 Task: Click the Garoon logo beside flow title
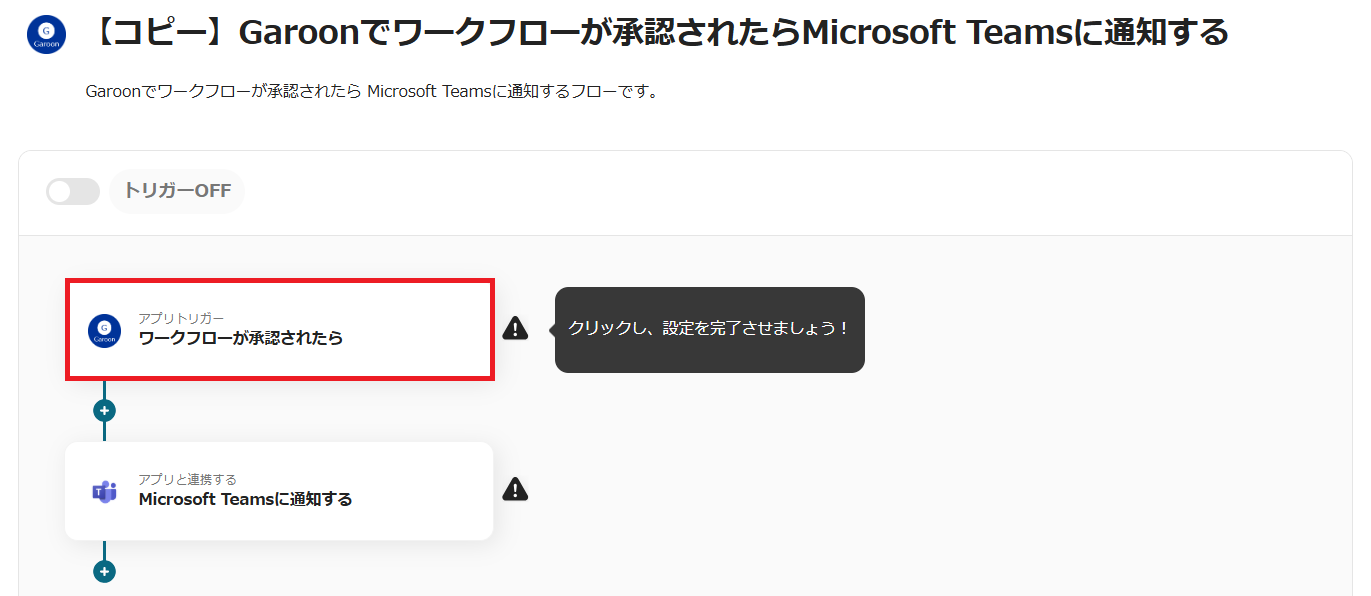coord(46,34)
